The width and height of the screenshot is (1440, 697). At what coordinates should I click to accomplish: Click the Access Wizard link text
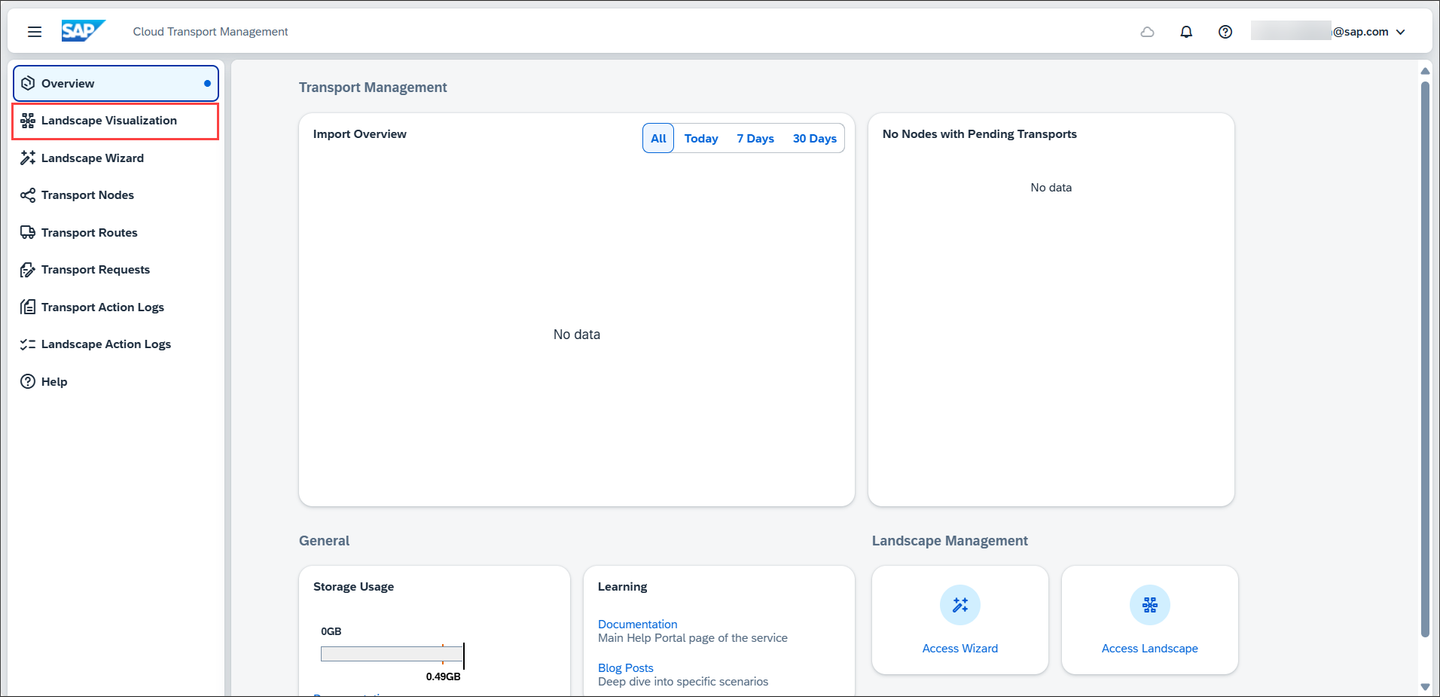(x=960, y=648)
